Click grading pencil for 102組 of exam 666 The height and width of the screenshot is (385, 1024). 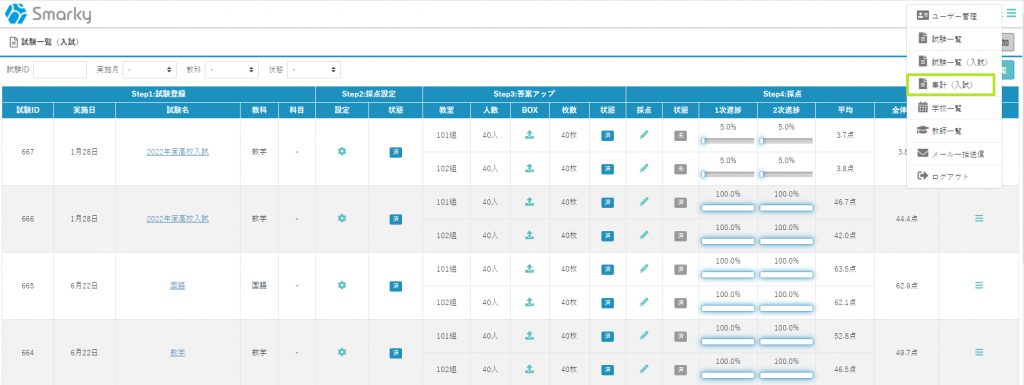(x=644, y=235)
